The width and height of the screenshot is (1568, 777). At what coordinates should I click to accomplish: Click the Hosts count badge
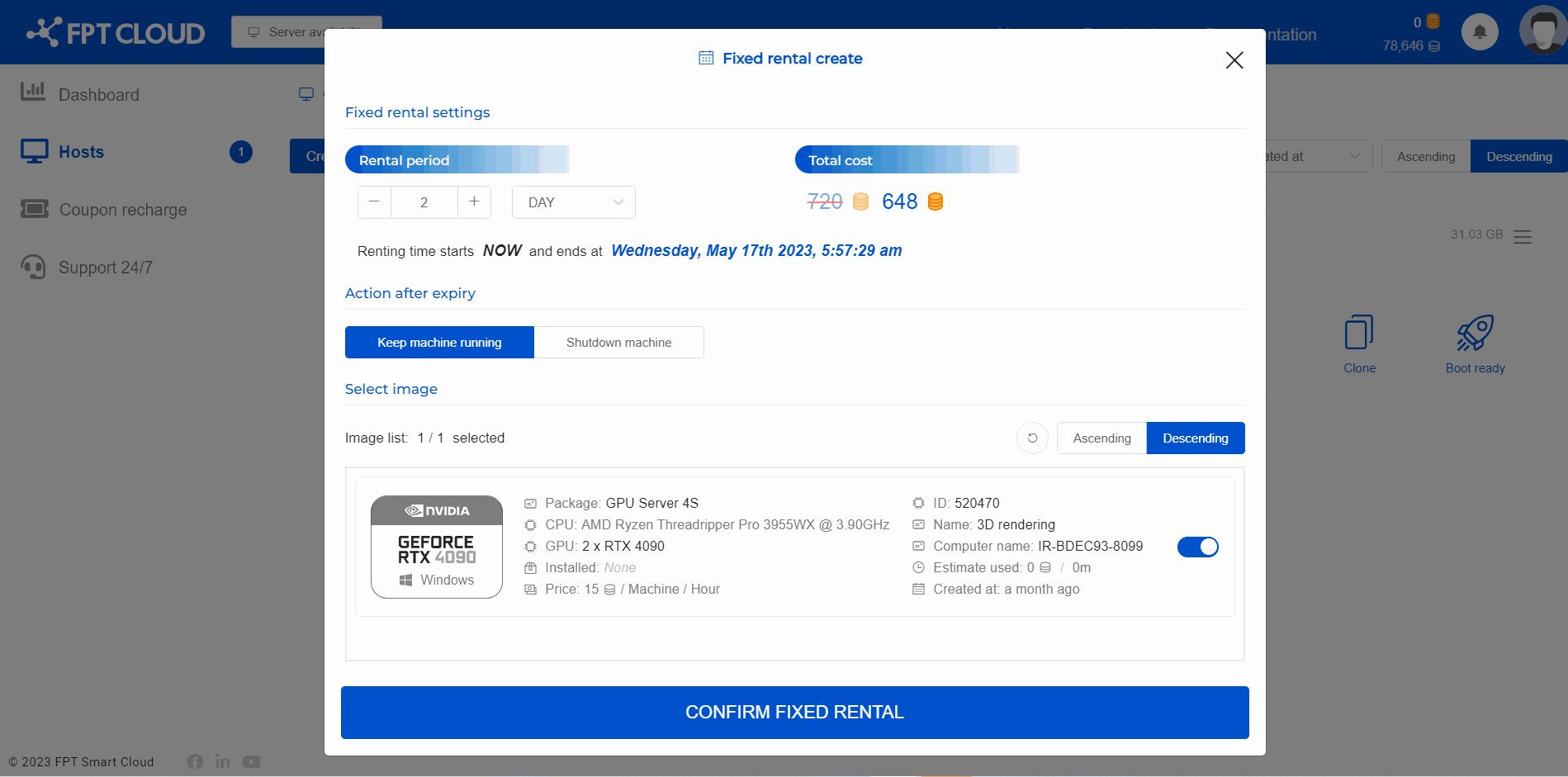tap(241, 152)
